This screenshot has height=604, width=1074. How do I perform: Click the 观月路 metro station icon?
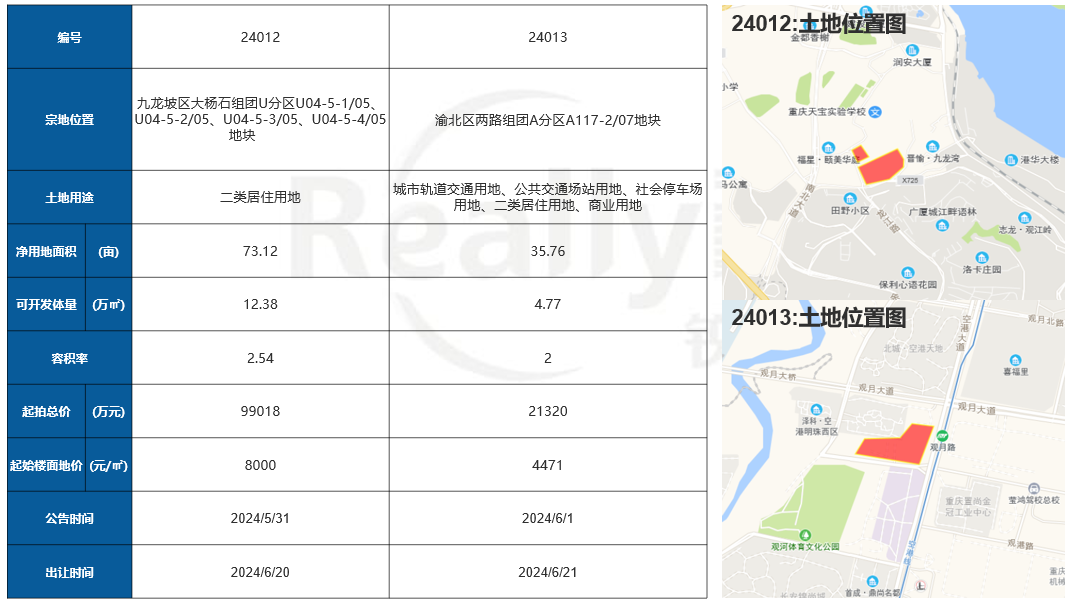pos(942,436)
